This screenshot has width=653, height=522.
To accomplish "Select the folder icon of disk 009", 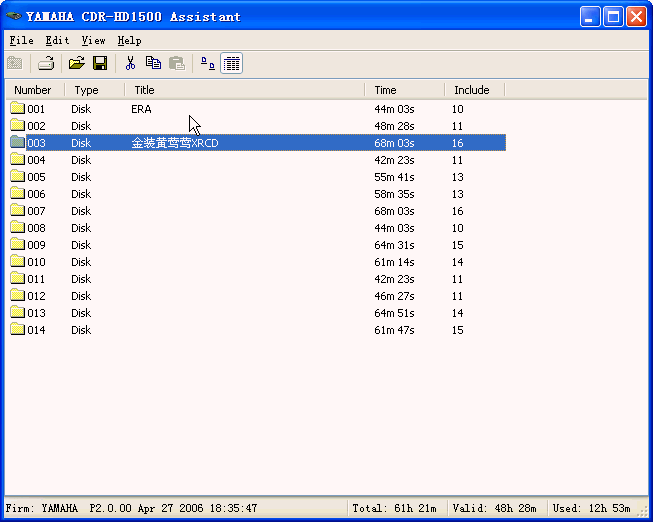I will (17, 245).
